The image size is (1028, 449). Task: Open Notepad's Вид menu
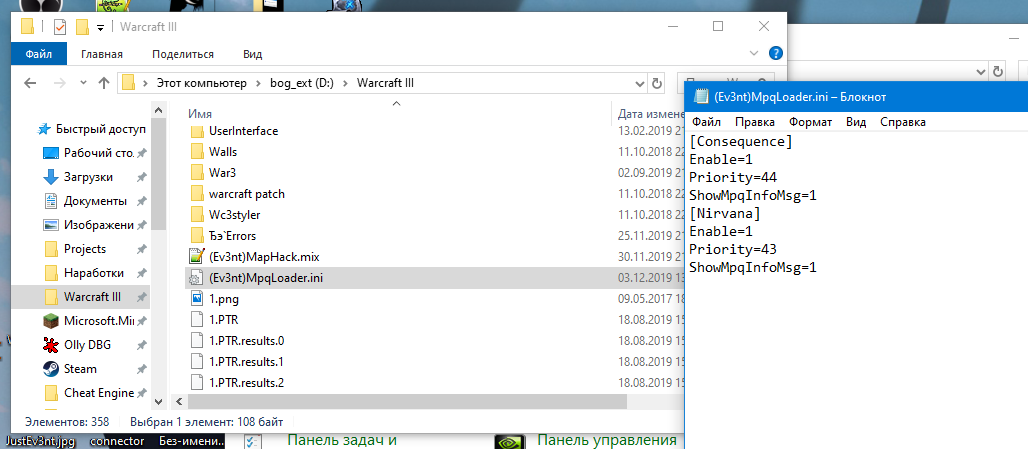coord(856,122)
